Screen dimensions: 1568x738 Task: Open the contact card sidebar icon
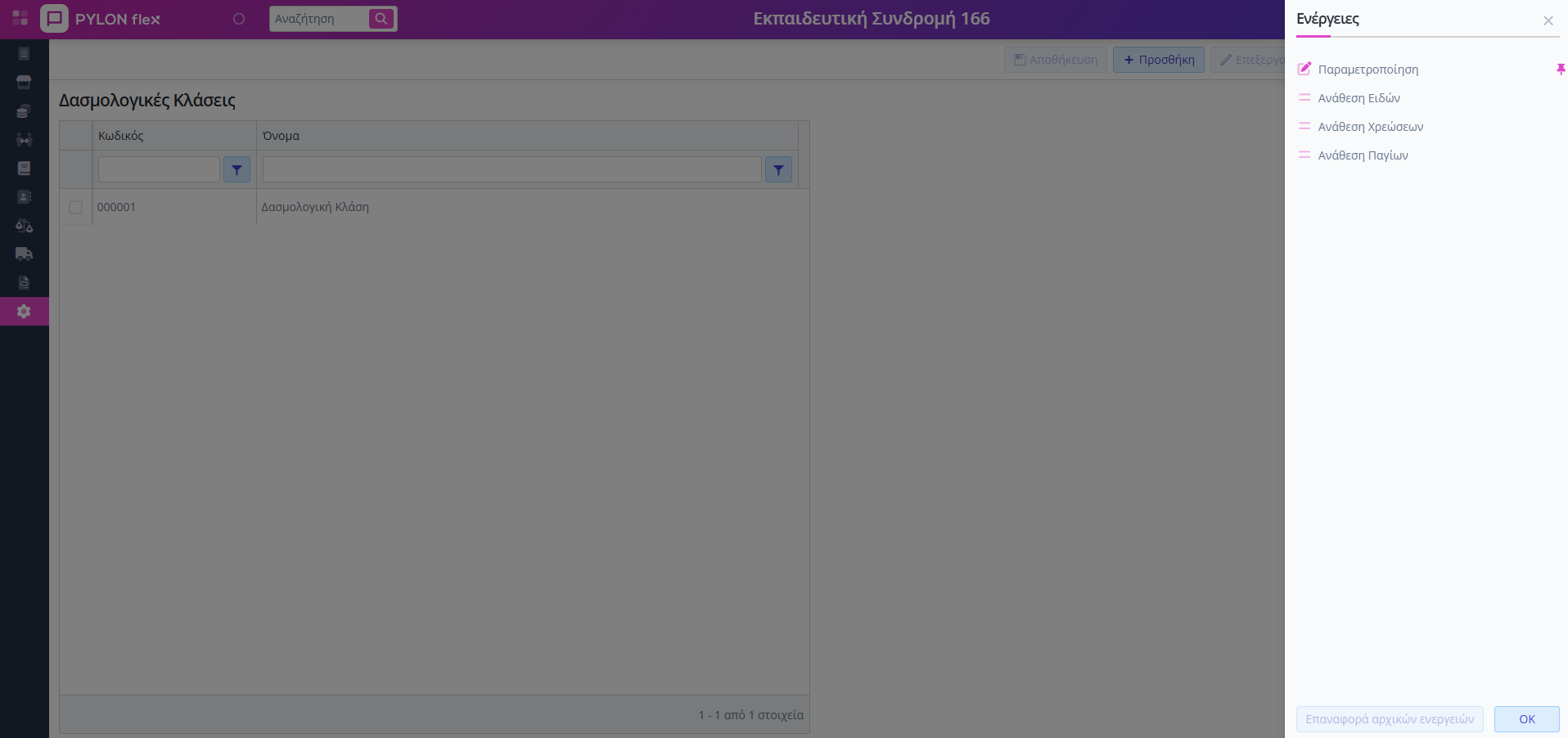pos(24,197)
